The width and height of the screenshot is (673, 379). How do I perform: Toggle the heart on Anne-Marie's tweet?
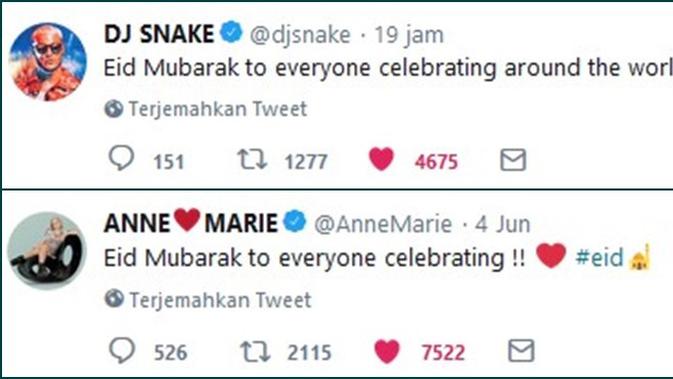(387, 351)
